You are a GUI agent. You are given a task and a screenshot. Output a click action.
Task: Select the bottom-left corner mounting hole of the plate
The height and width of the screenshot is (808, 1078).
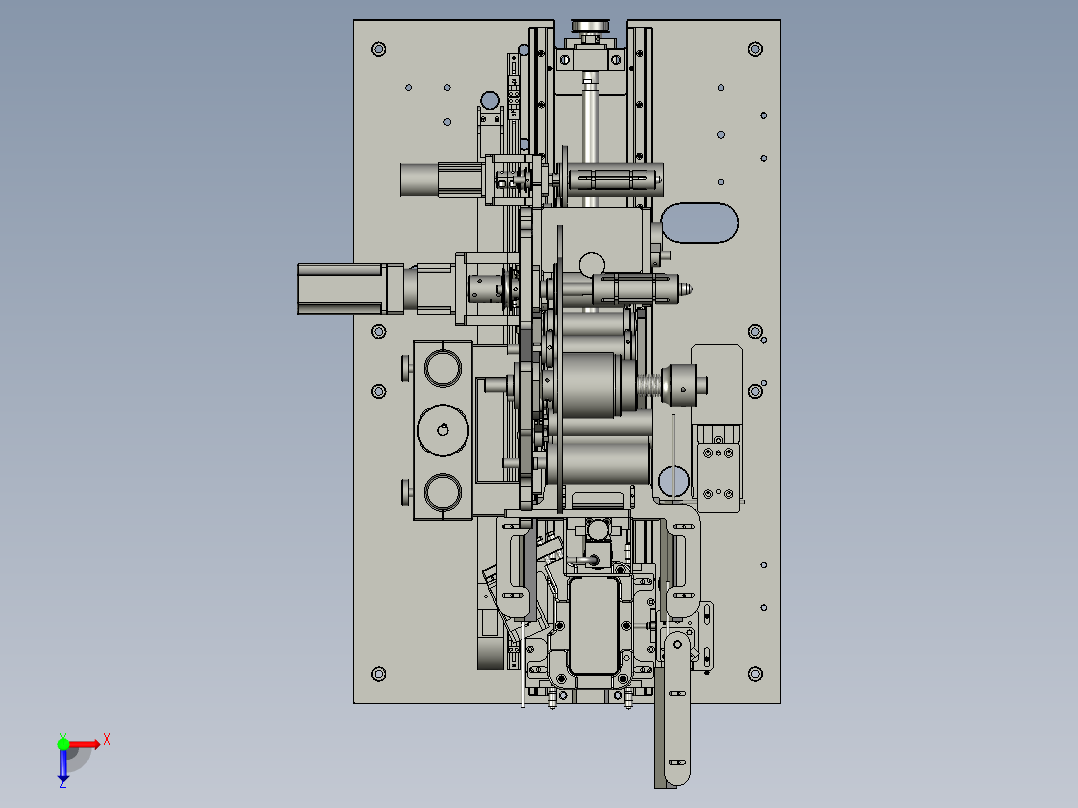[x=378, y=674]
